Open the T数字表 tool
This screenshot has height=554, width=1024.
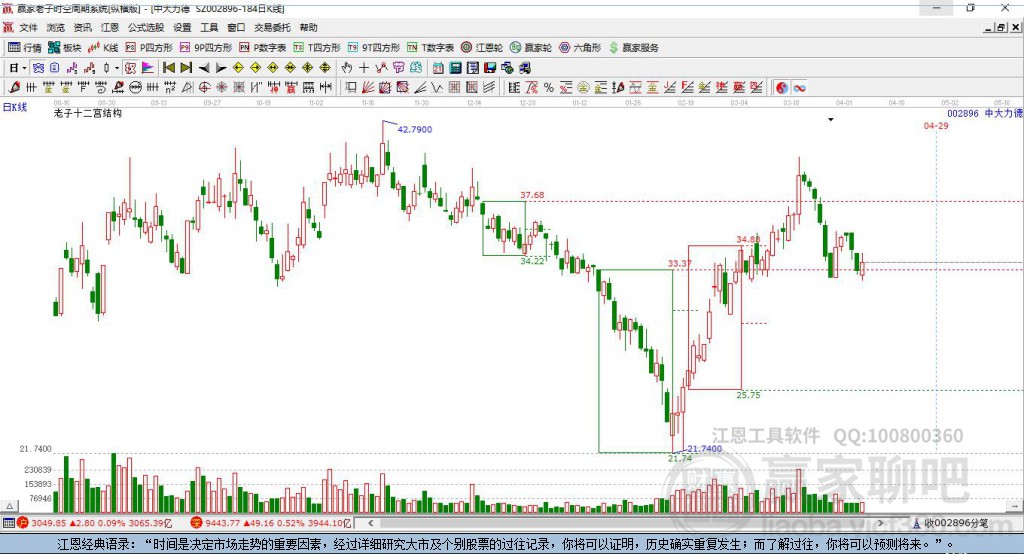tap(430, 48)
